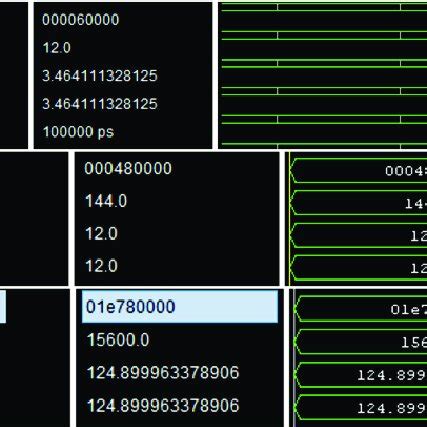Click the 0004 bus waveform segment
Image resolution: width=427 pixels, height=427 pixels.
point(359,171)
